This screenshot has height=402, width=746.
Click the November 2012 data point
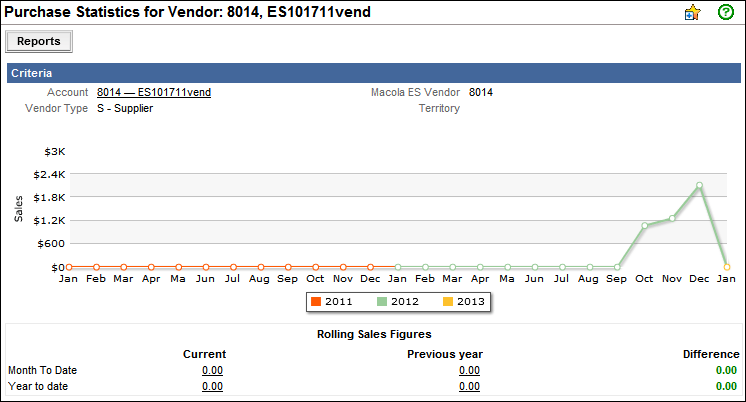672,218
